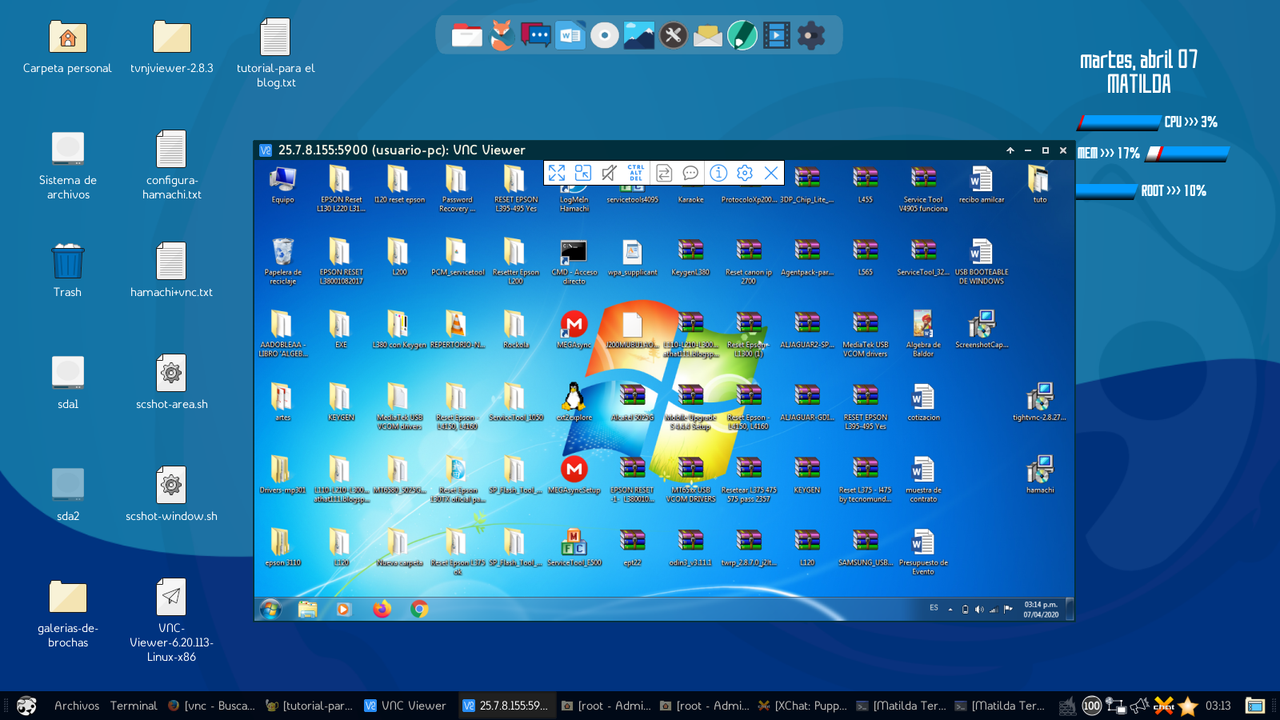The height and width of the screenshot is (720, 1280).
Task: Click the Trash icon on desktop
Action: pyautogui.click(x=68, y=270)
